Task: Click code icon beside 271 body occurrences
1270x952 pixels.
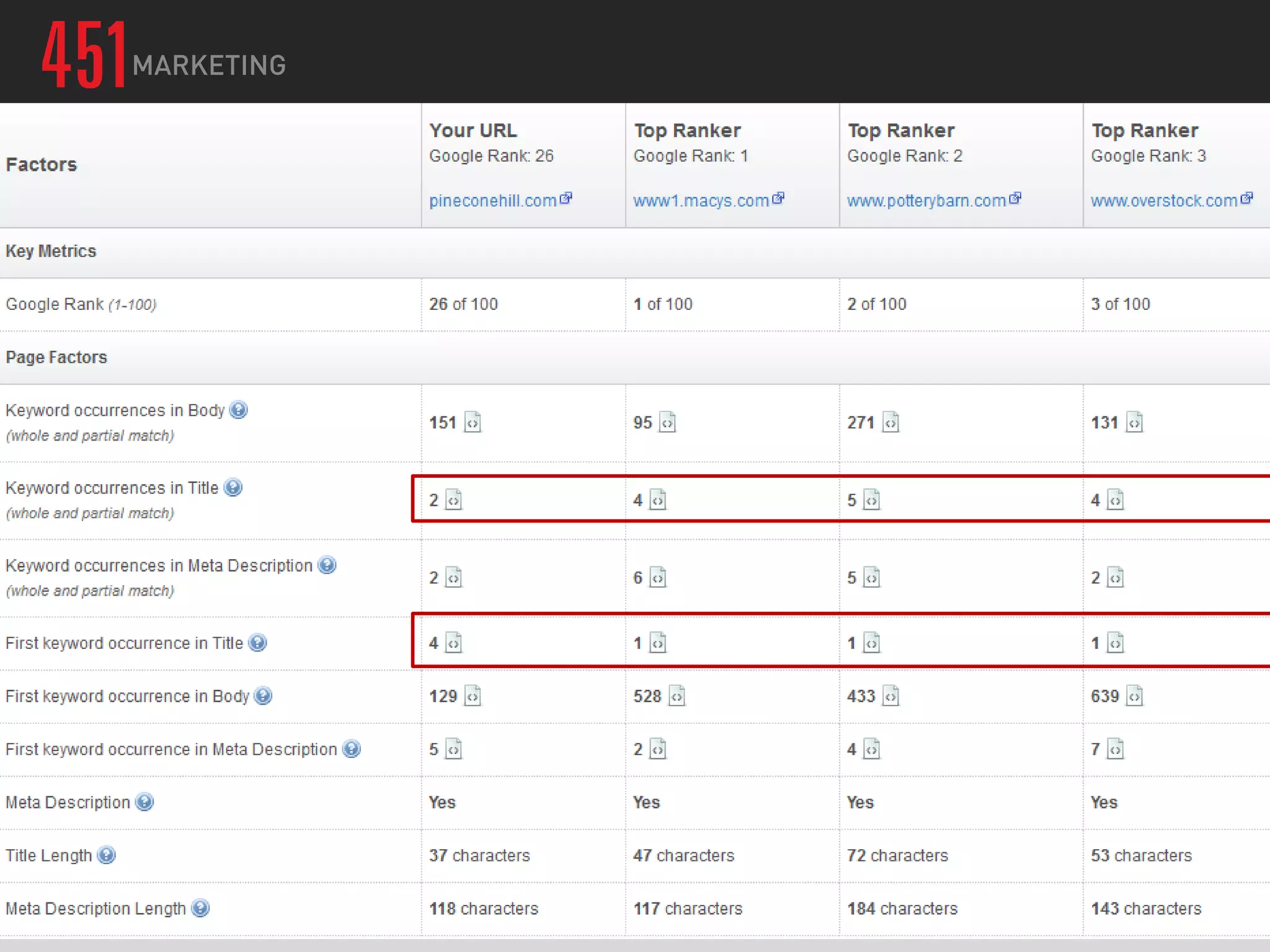Action: pyautogui.click(x=890, y=422)
